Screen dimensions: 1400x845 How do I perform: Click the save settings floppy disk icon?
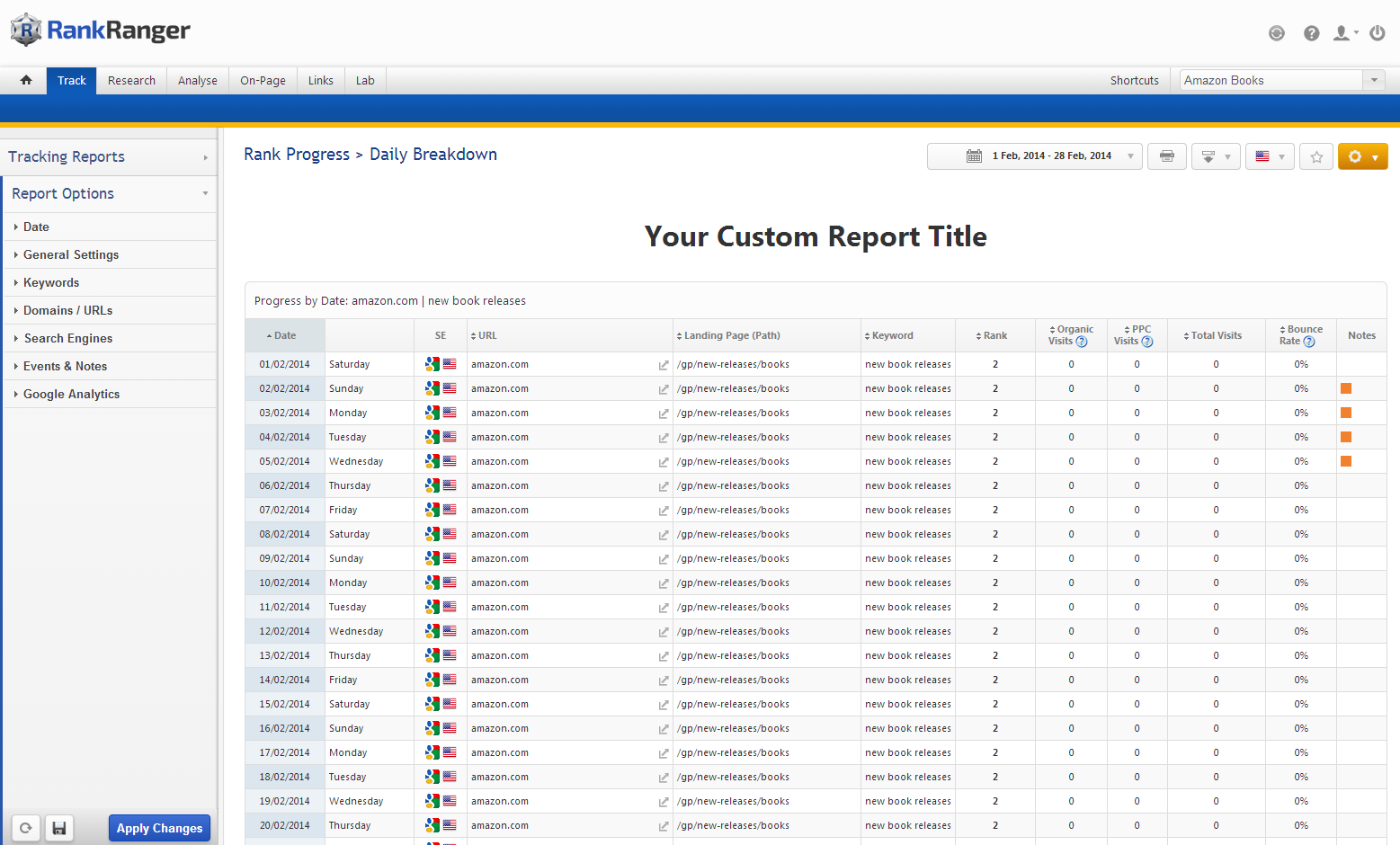tap(59, 828)
